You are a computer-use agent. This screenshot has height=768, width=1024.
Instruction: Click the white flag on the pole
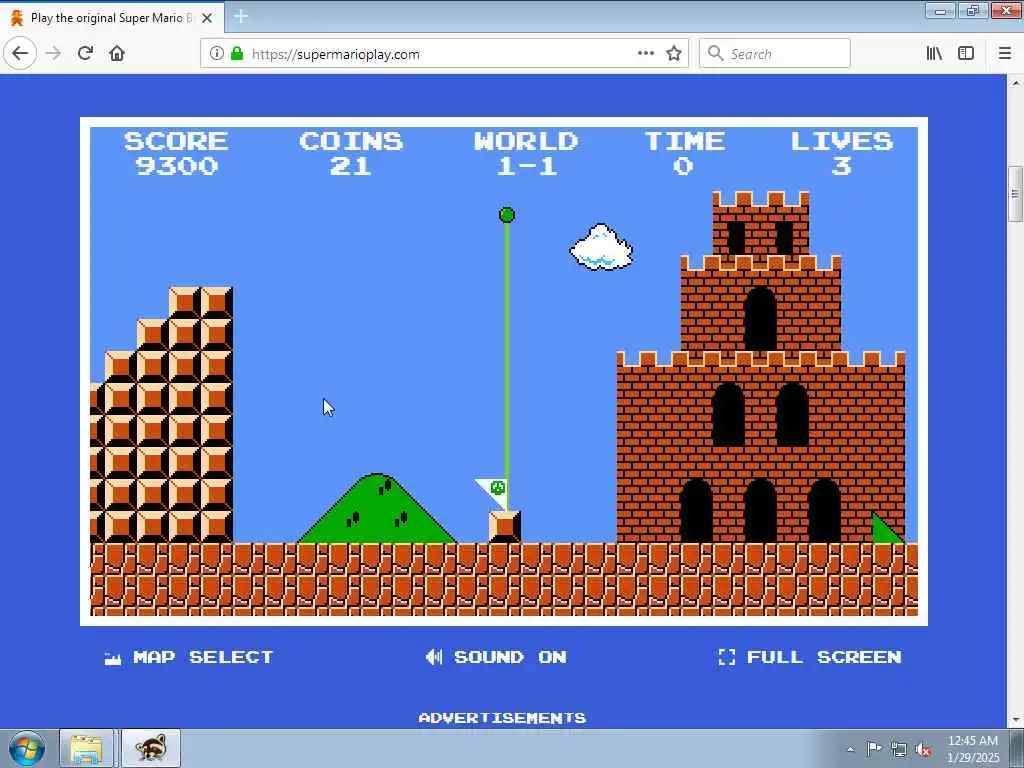point(491,494)
